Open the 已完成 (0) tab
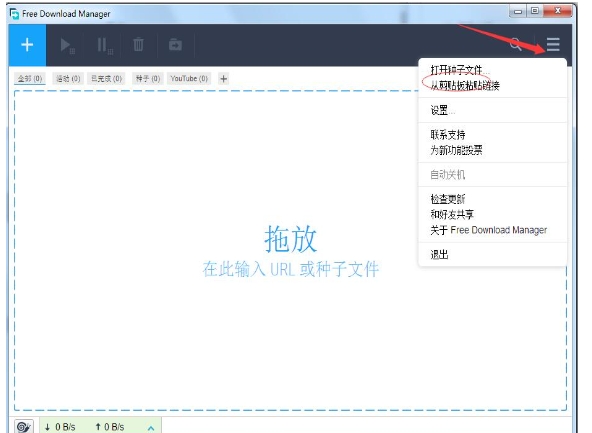The height and width of the screenshot is (433, 592). coord(106,79)
